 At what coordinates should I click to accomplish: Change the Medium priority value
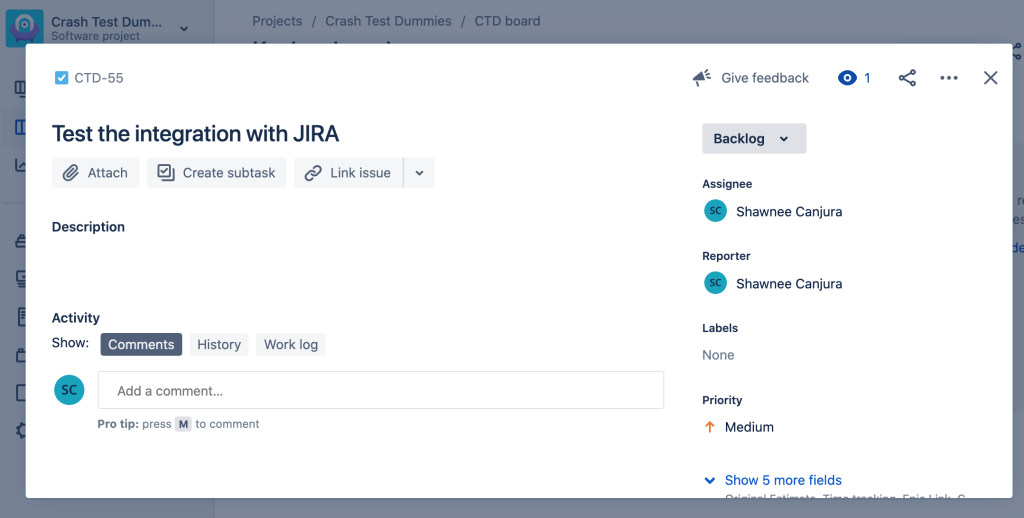(x=749, y=427)
